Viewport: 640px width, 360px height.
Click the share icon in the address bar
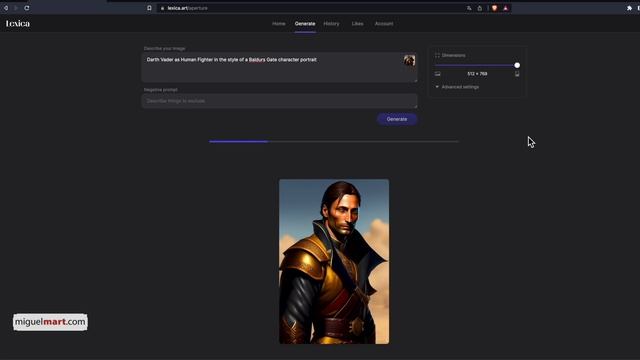click(x=480, y=8)
